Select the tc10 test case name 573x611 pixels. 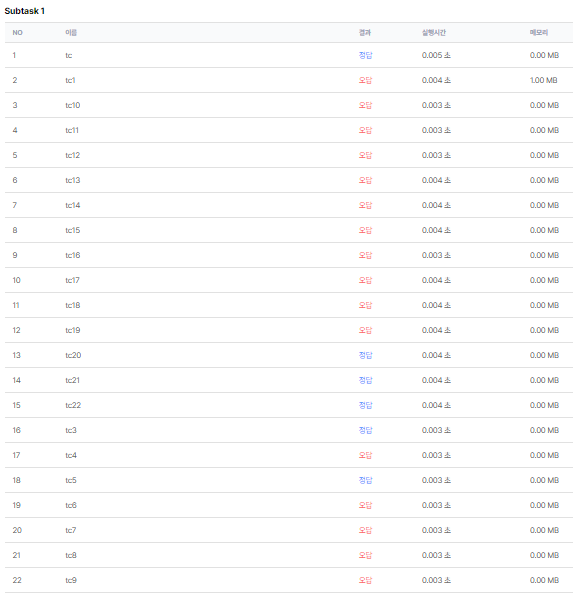(x=73, y=105)
